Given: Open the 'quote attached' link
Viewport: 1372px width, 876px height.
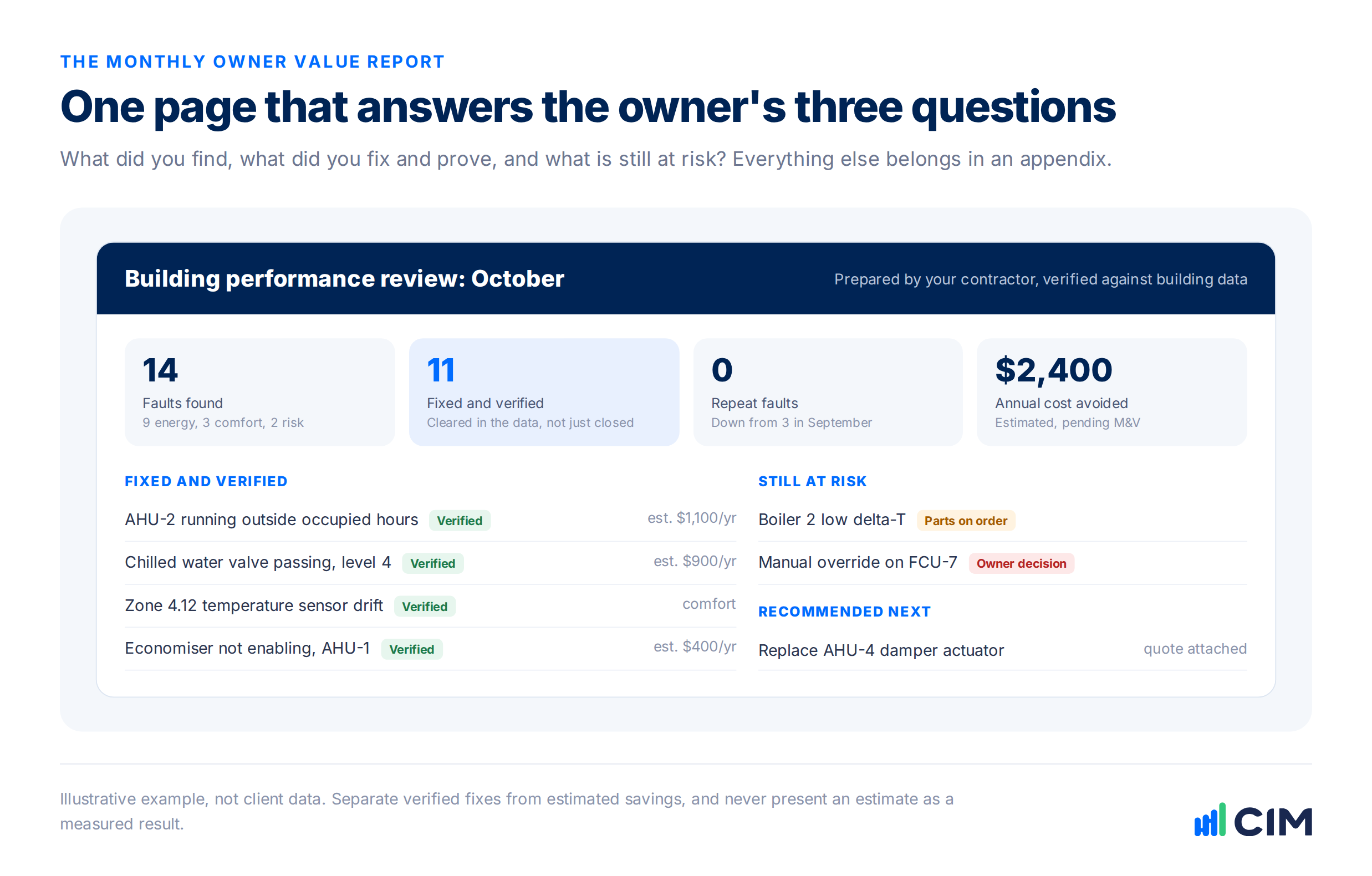Looking at the screenshot, I should (x=1195, y=649).
